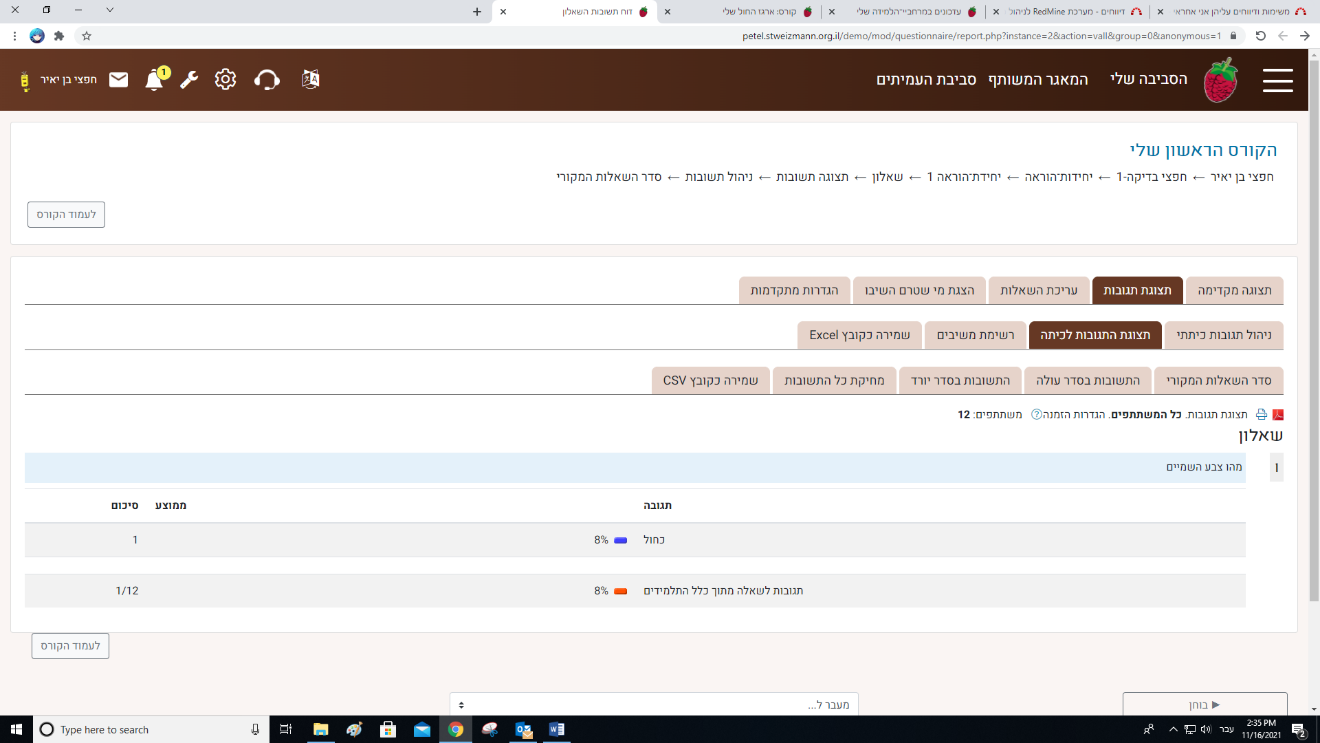The width and height of the screenshot is (1320, 743).
Task: Click the top לעמוד הקורס button
Action: 66,214
